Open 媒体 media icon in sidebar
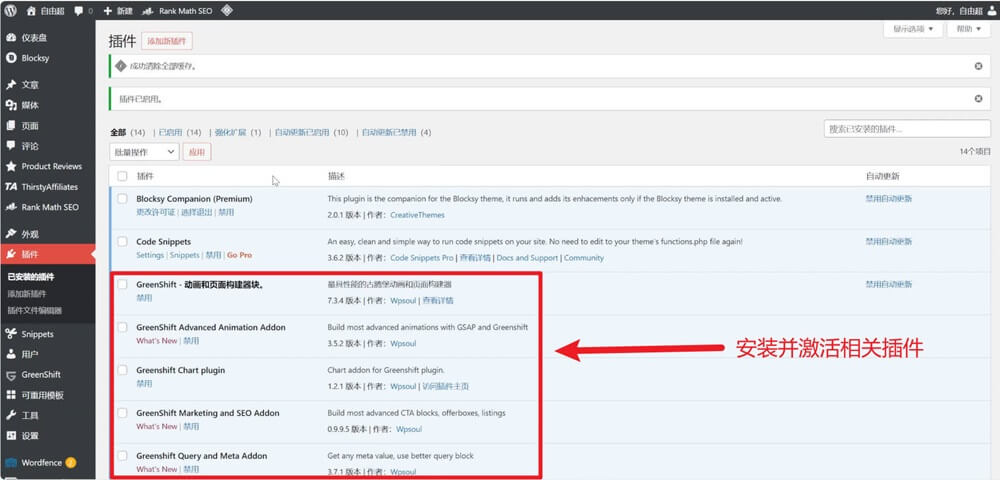1000x480 pixels. pos(11,105)
